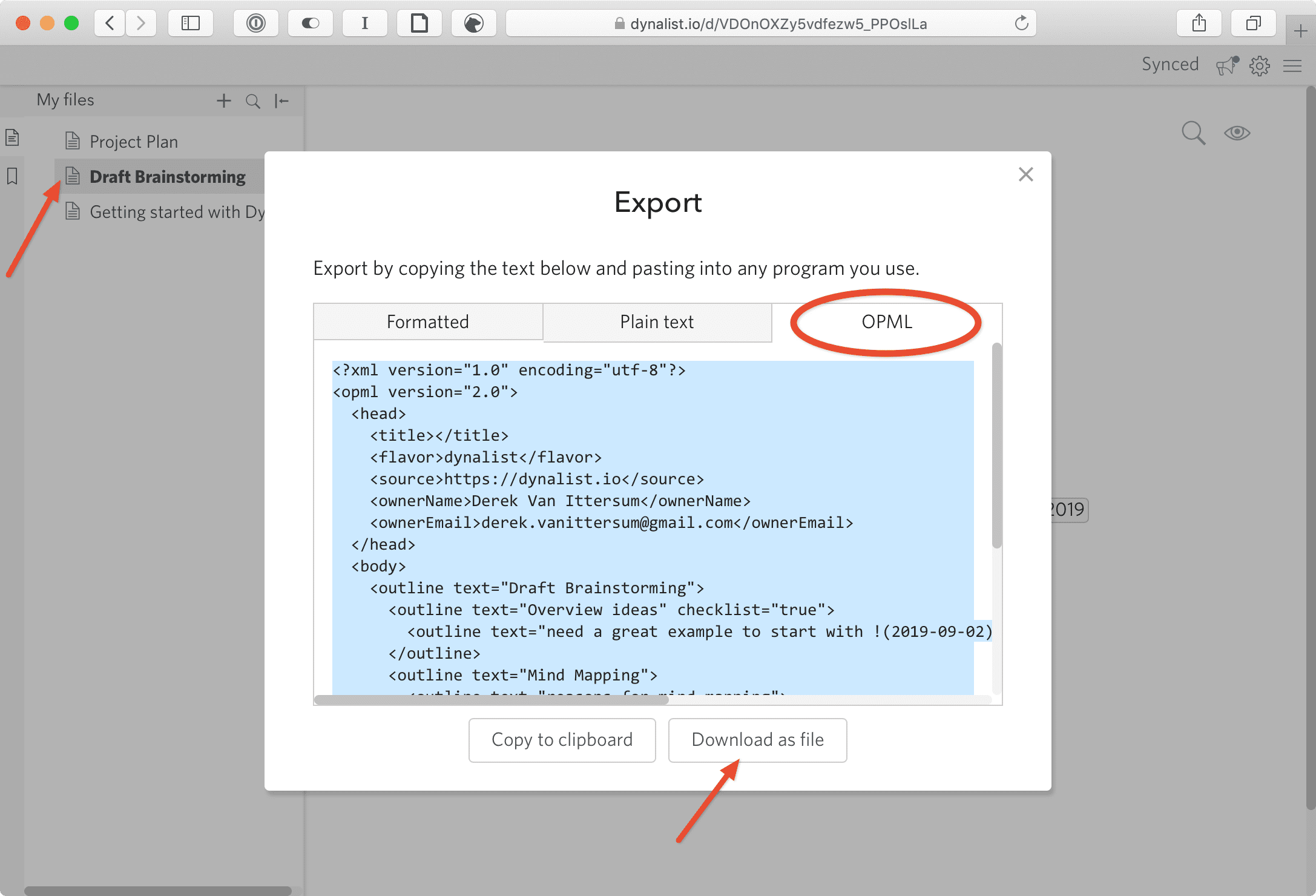Search files using sidebar magnifier icon
The image size is (1316, 896).
pos(253,101)
